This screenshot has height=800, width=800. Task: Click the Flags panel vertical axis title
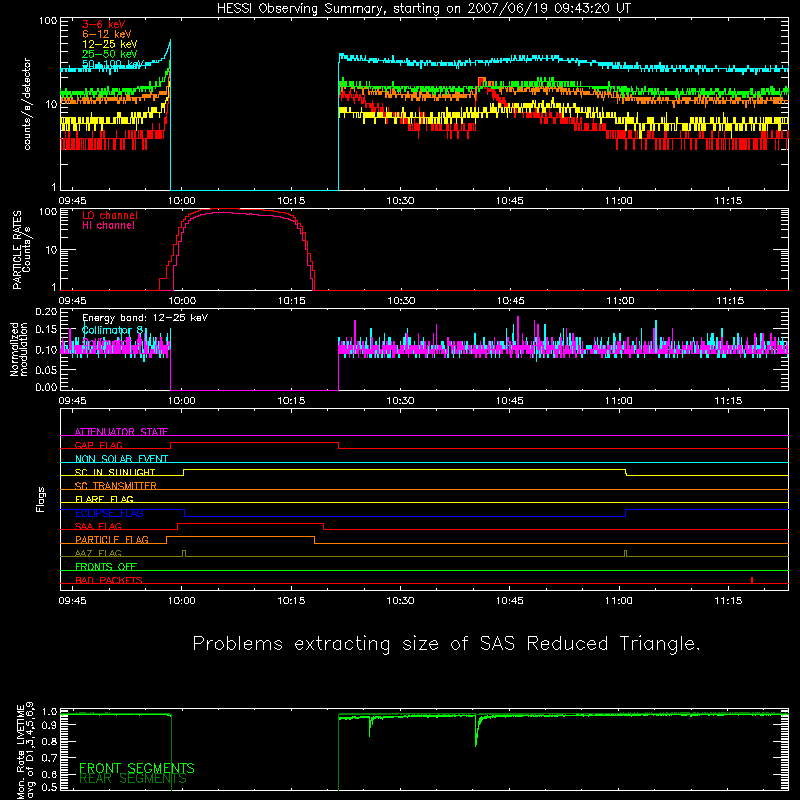[x=41, y=499]
